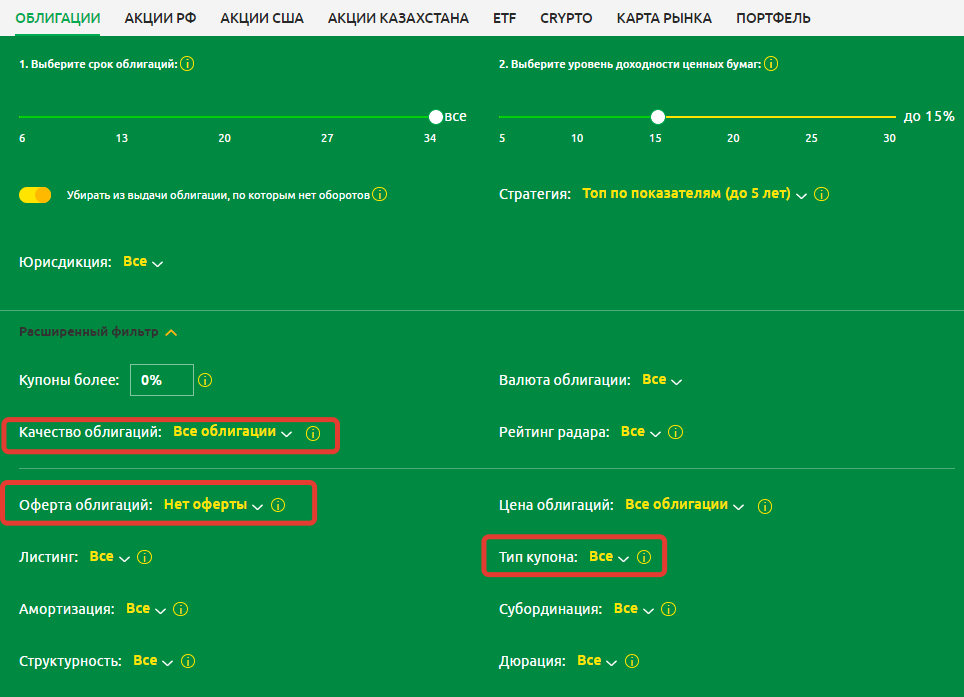Image resolution: width=964 pixels, height=697 pixels.
Task: Click the yield level slider handle
Action: (x=657, y=117)
